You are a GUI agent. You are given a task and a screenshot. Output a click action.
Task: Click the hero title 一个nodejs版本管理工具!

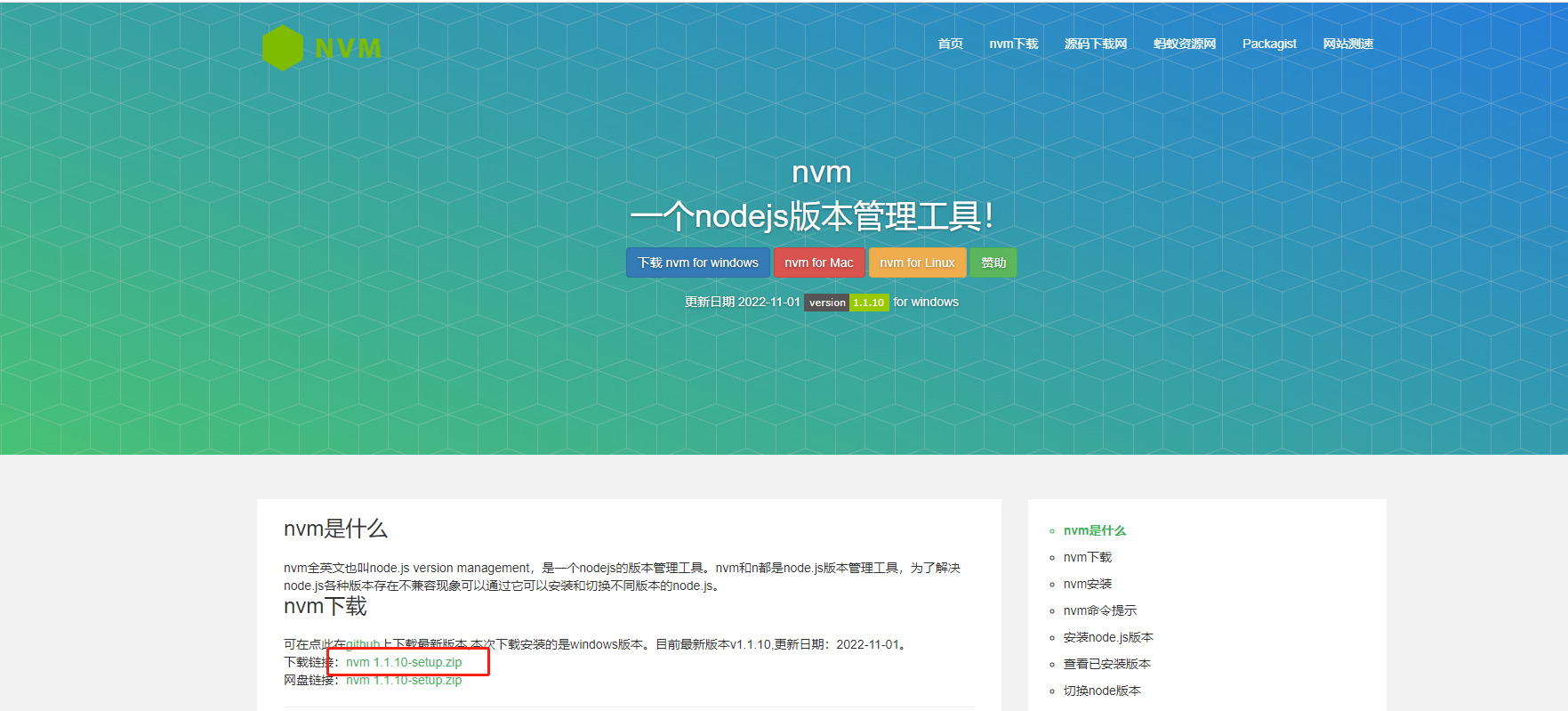[811, 216]
